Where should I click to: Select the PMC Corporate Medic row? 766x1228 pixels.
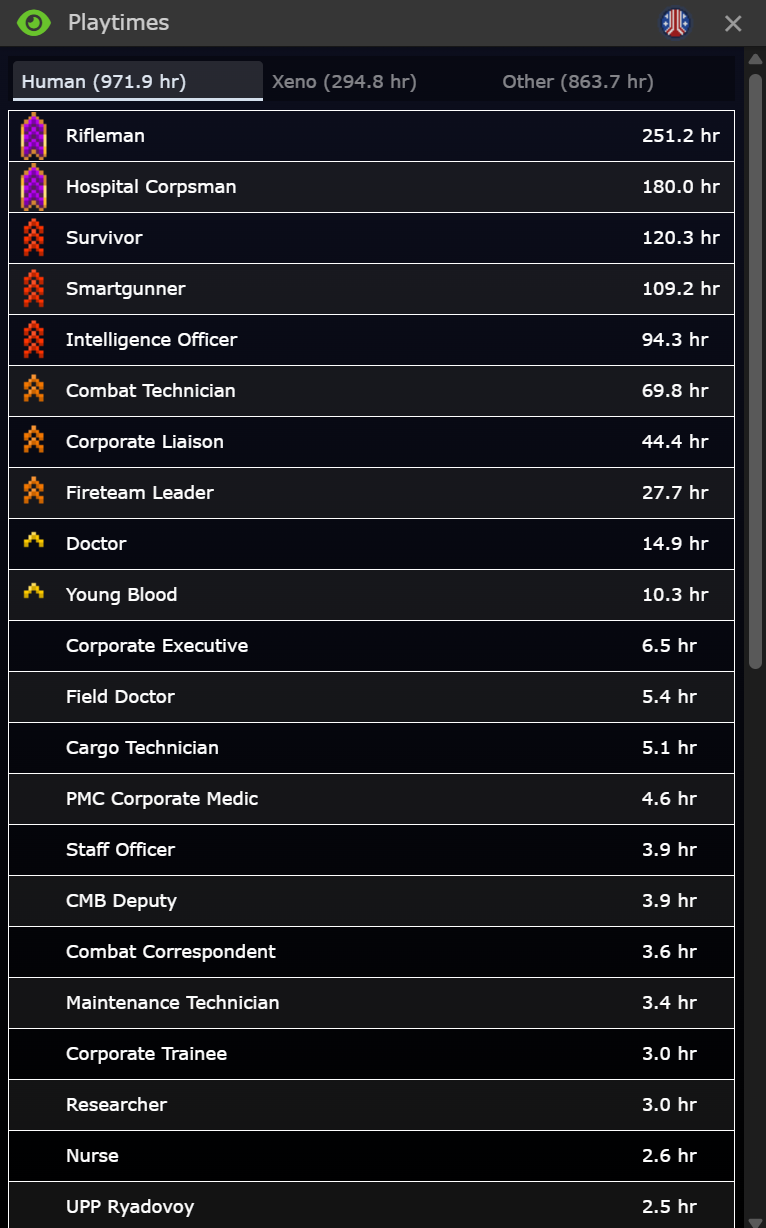coord(162,799)
